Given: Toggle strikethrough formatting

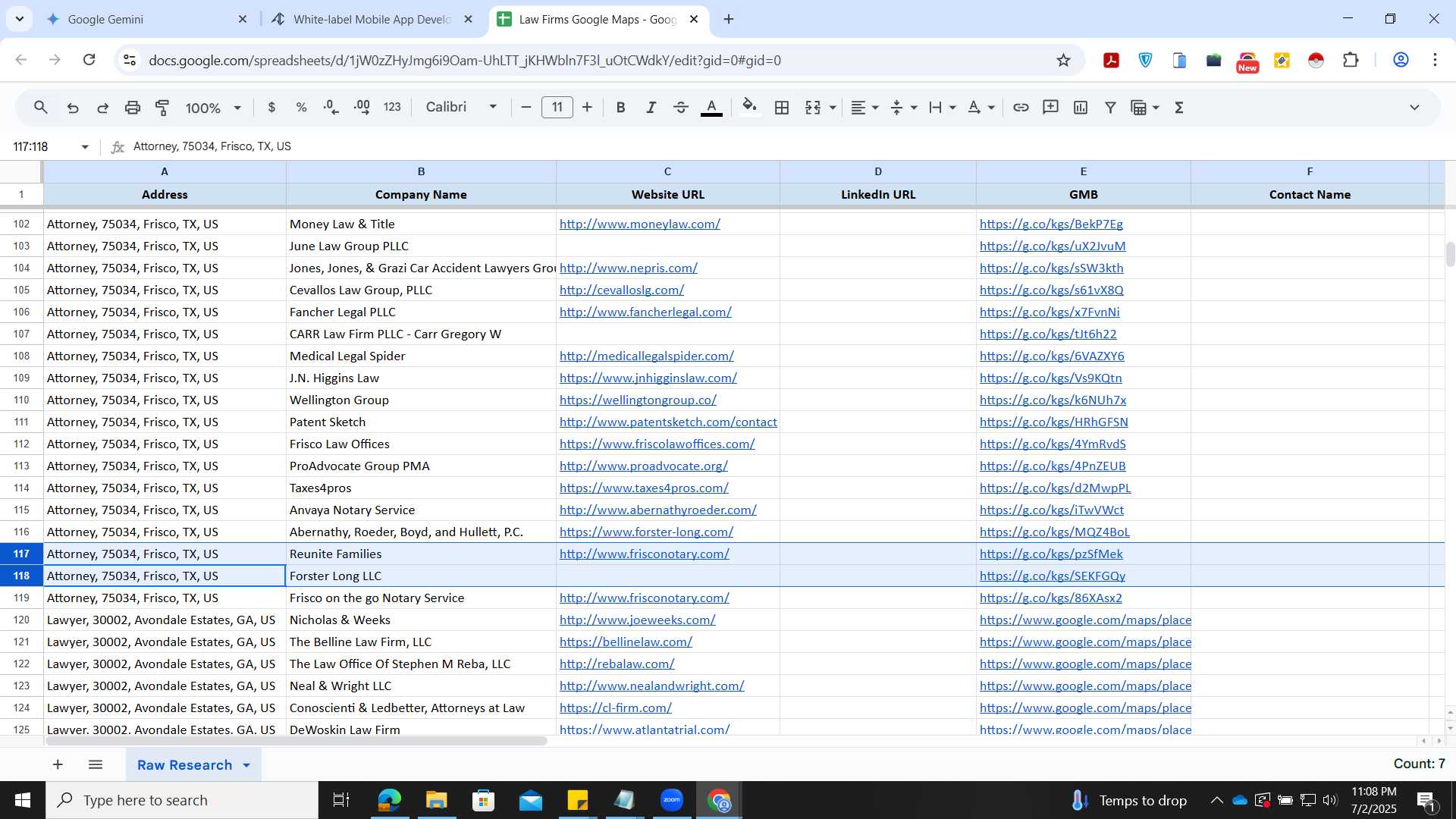Looking at the screenshot, I should 681,108.
